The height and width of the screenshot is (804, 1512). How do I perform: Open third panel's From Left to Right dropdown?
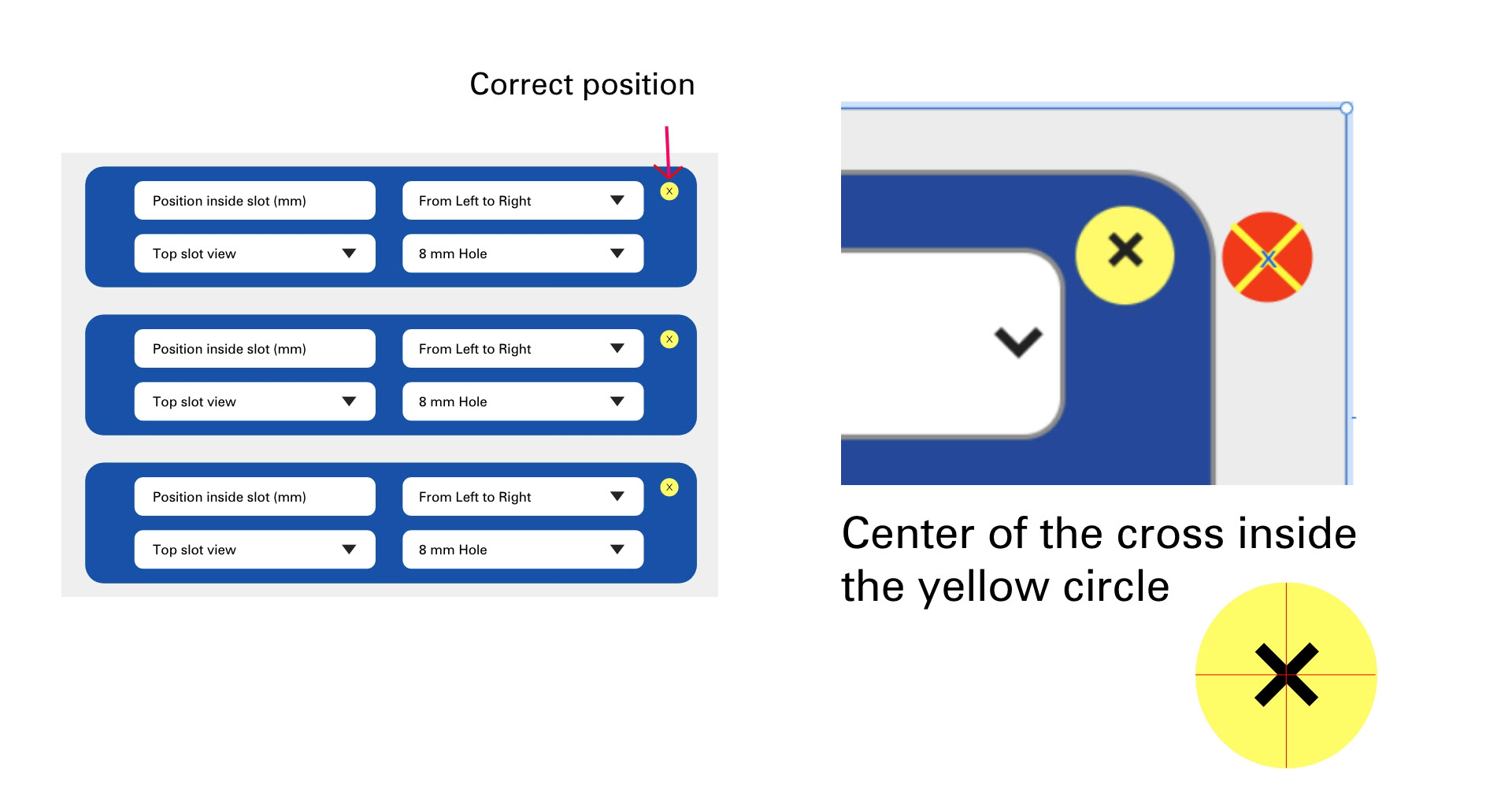coord(523,497)
